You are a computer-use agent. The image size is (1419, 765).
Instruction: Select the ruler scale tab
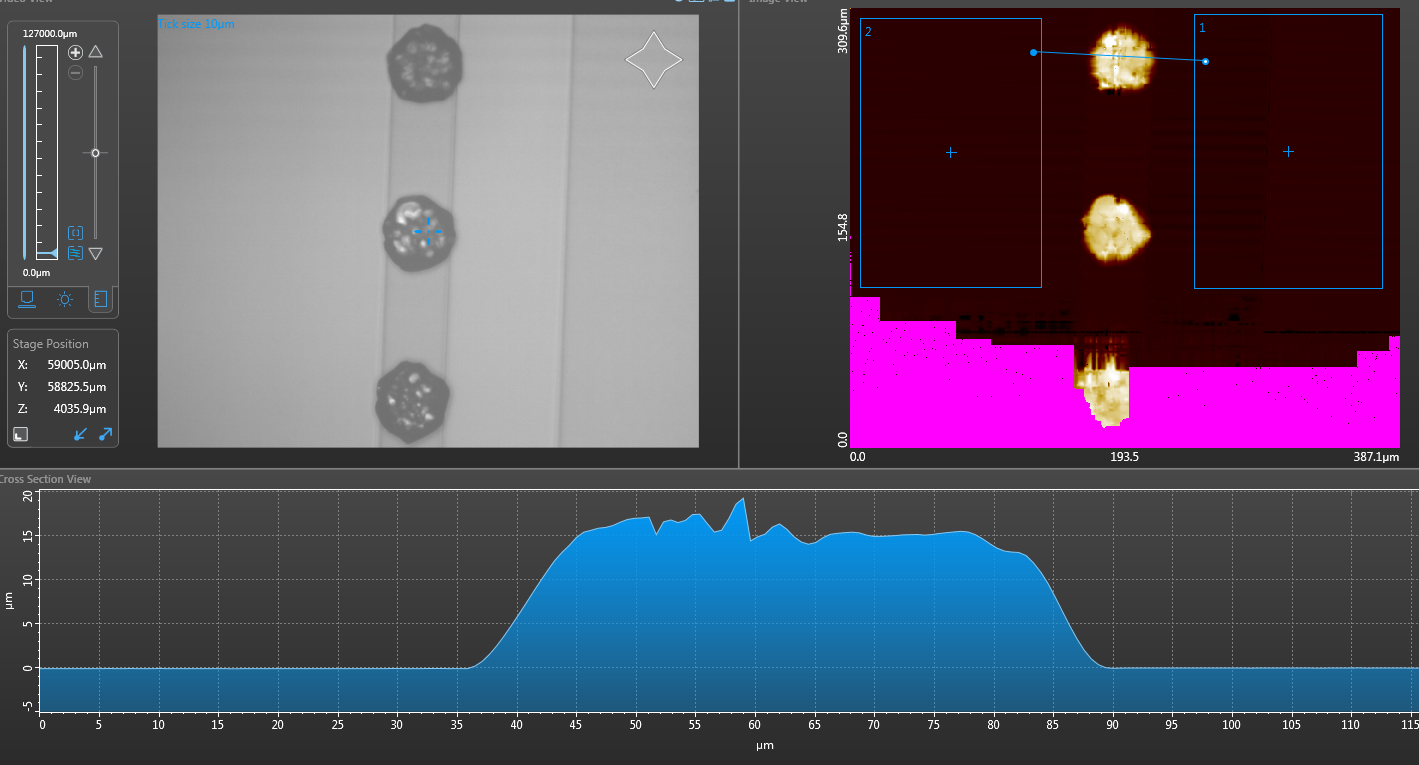[100, 298]
